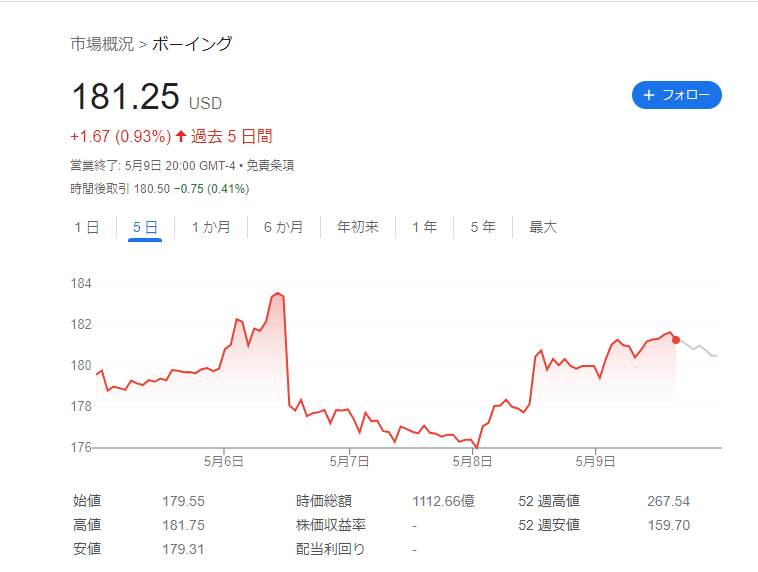
Task: Click the 52 週高値 value 267.54
Action: 669,501
